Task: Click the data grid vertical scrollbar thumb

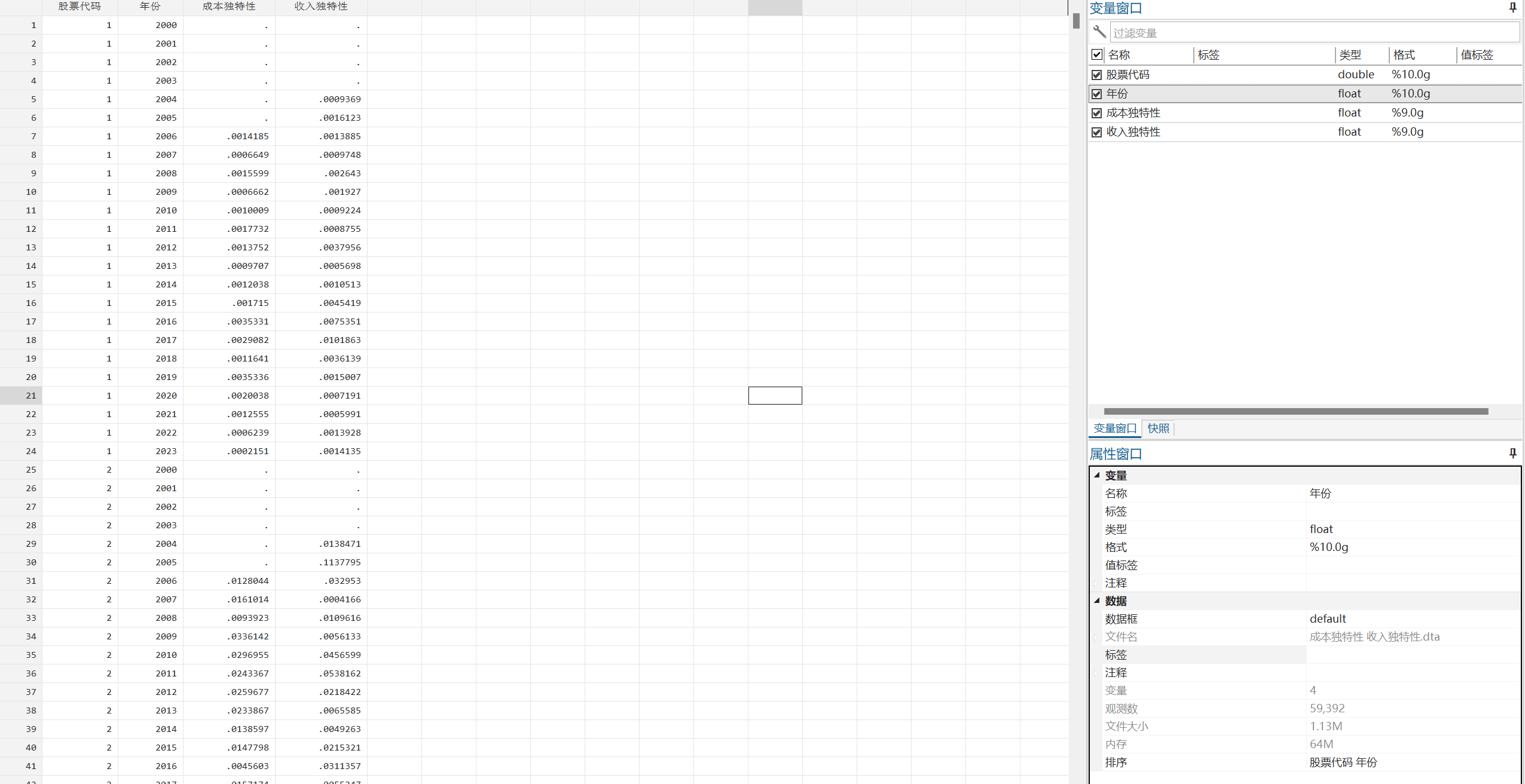Action: pyautogui.click(x=1076, y=22)
